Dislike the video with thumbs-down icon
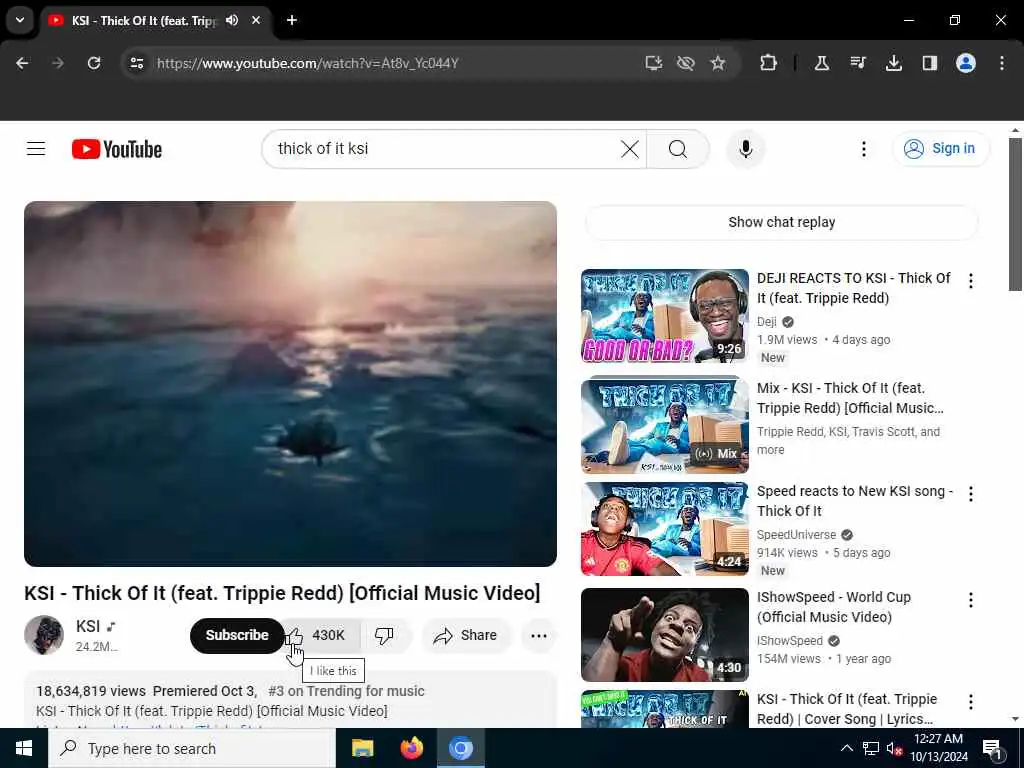This screenshot has width=1024, height=768. (x=384, y=635)
